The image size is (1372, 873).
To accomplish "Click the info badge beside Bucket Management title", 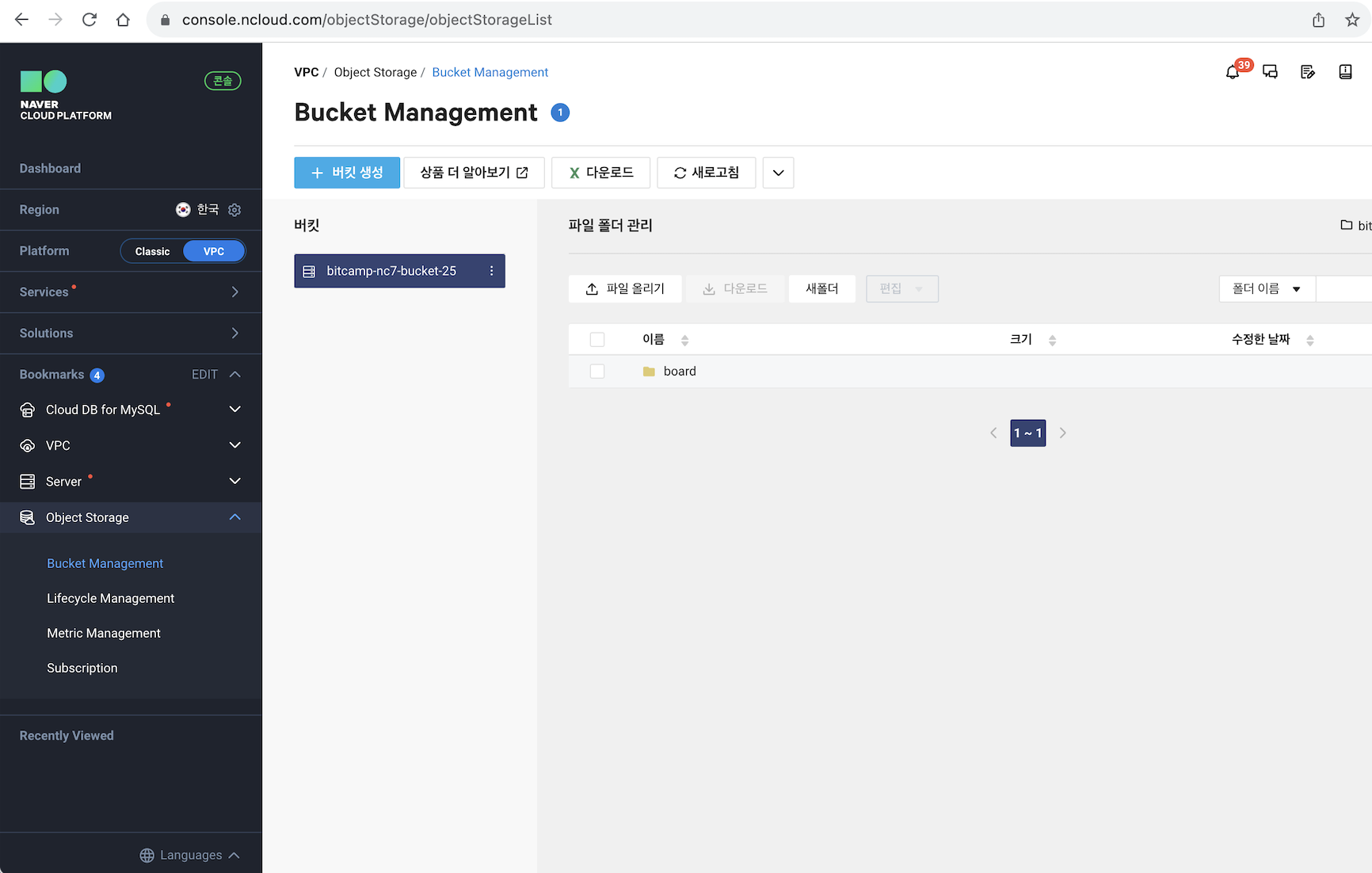I will 560,112.
